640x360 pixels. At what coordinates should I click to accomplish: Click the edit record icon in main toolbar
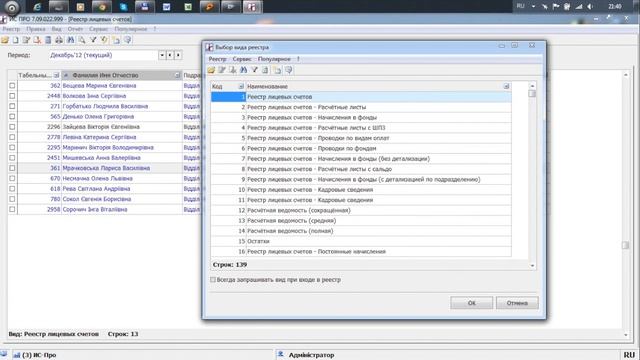click(x=27, y=40)
